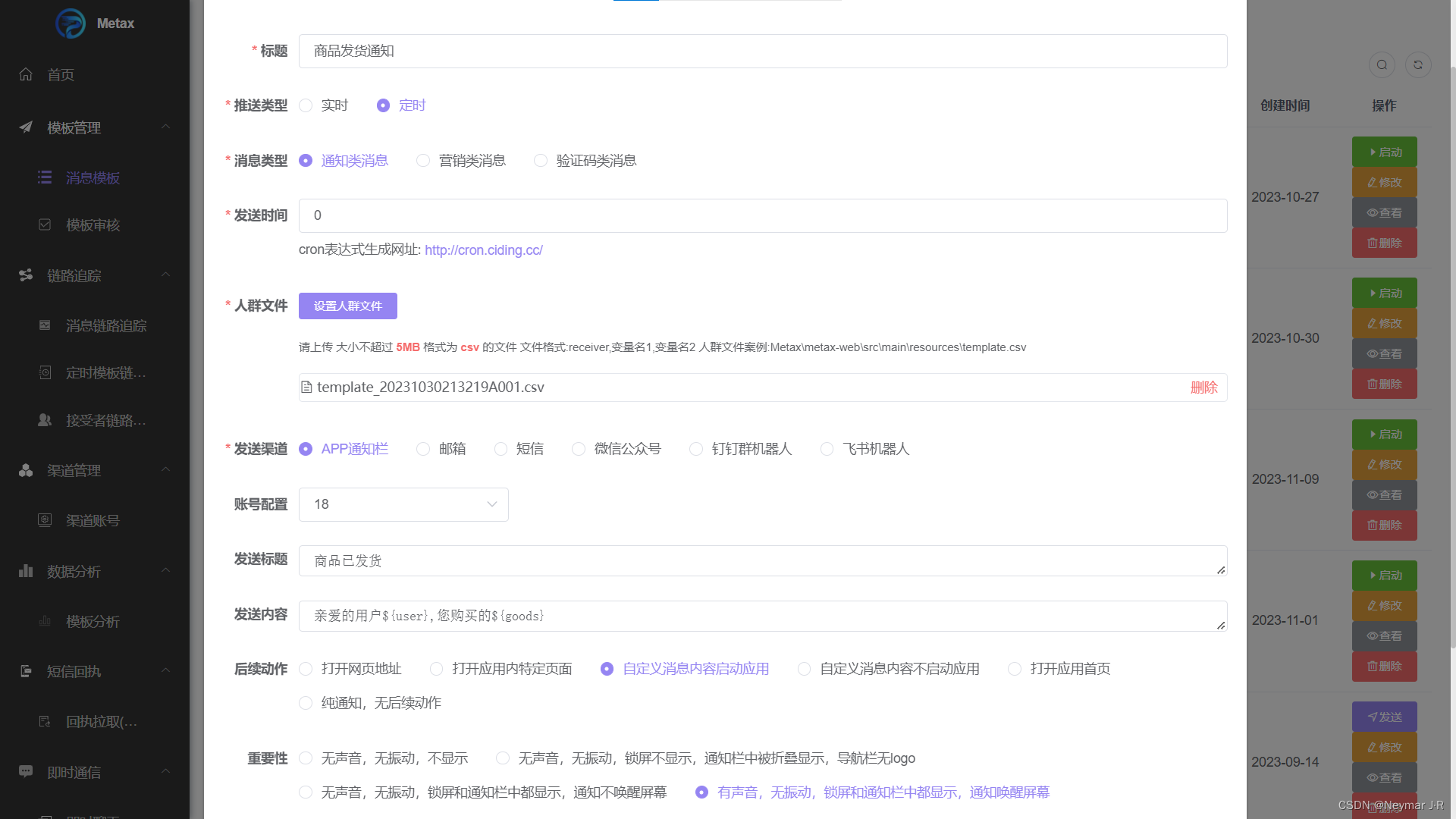1456x819 pixels.
Task: Open the cron.ciding.cc link
Action: tap(483, 250)
